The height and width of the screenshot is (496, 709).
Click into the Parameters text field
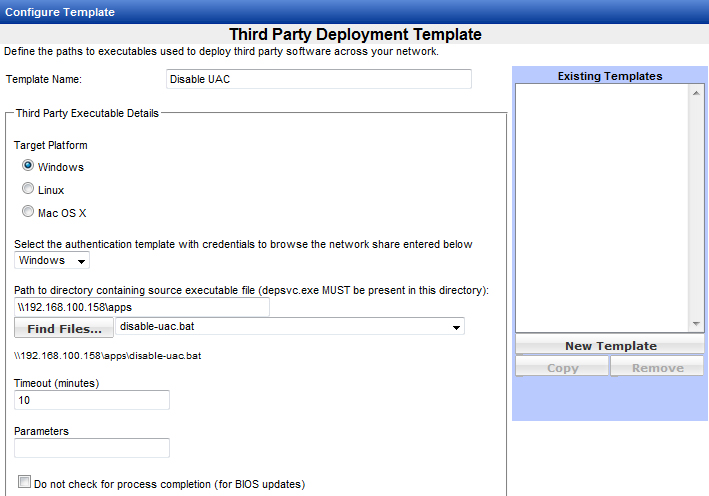[x=92, y=448]
